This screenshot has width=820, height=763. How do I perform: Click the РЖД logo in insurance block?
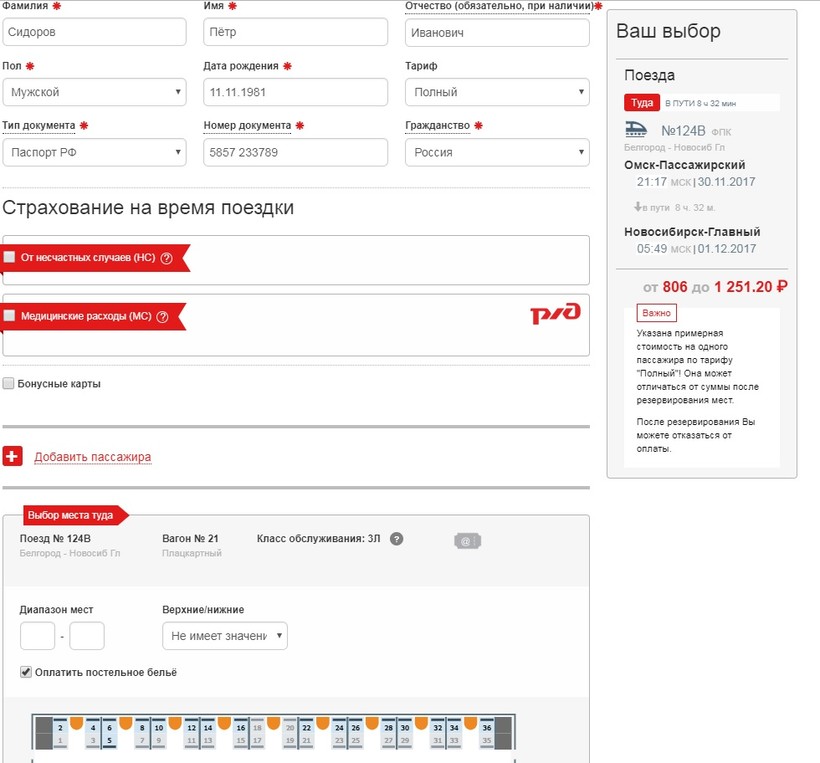tap(555, 314)
